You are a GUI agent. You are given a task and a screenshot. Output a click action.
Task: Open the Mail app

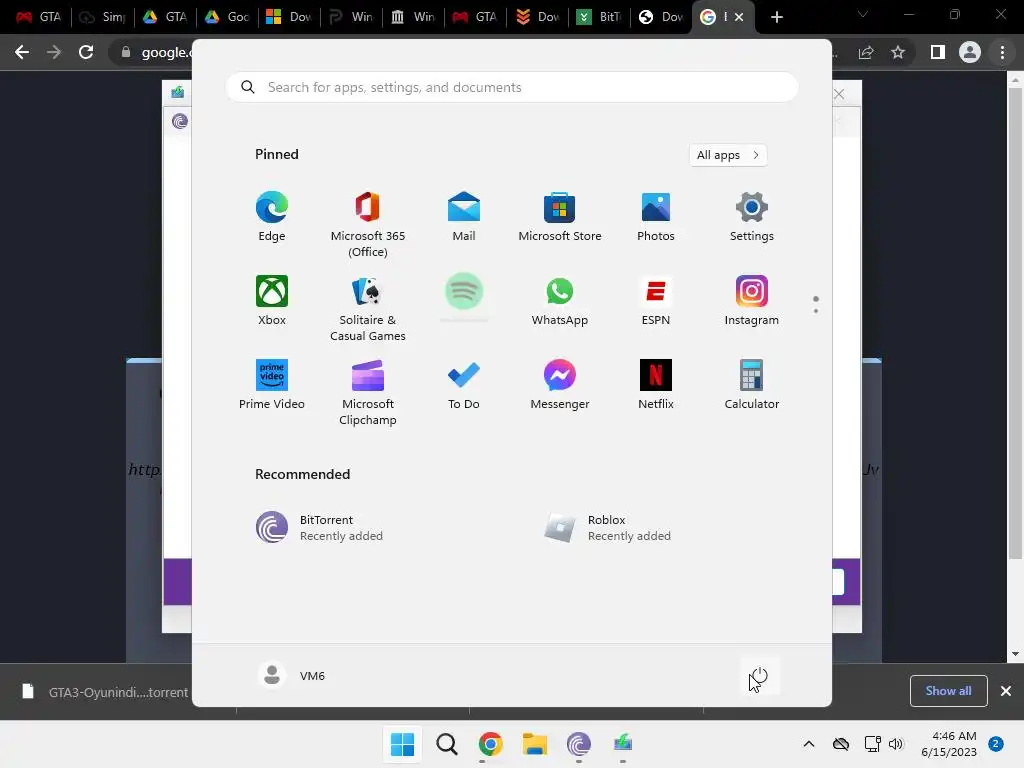click(x=464, y=217)
